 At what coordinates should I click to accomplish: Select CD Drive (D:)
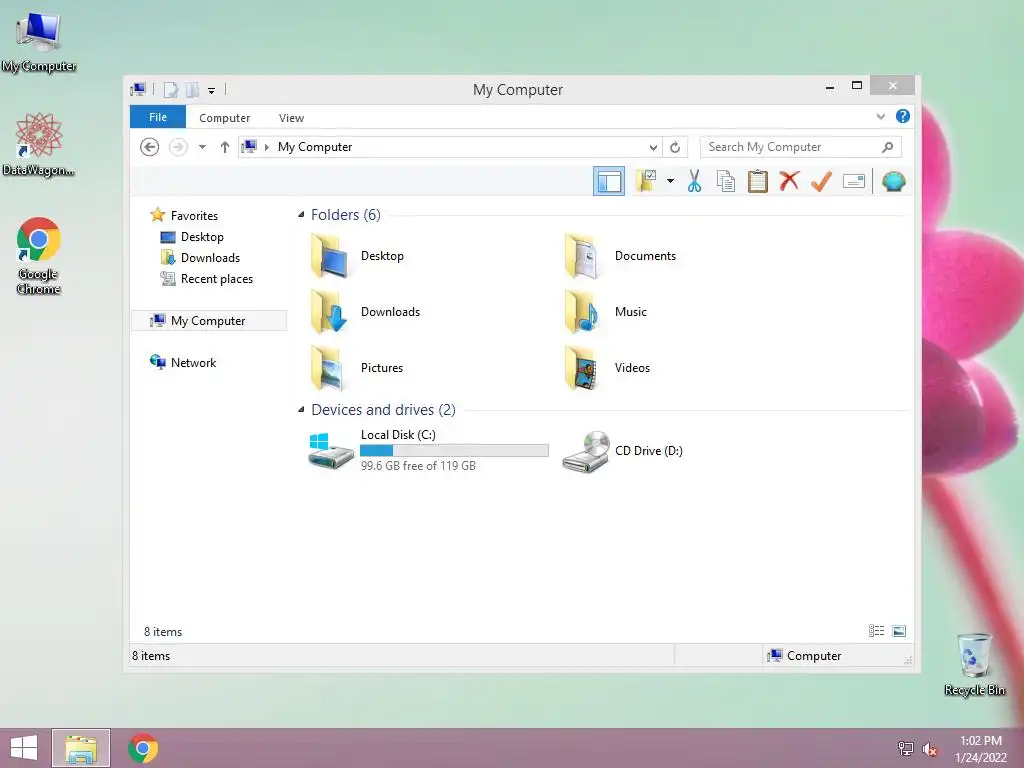click(622, 451)
